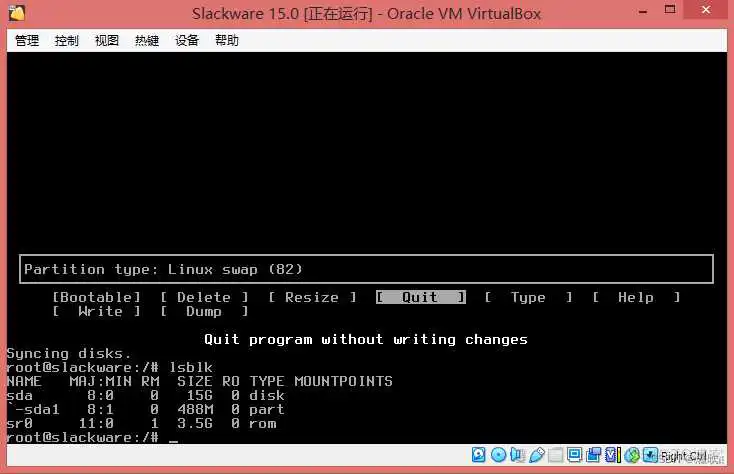Click the Dump text in terminal

[x=204, y=312]
